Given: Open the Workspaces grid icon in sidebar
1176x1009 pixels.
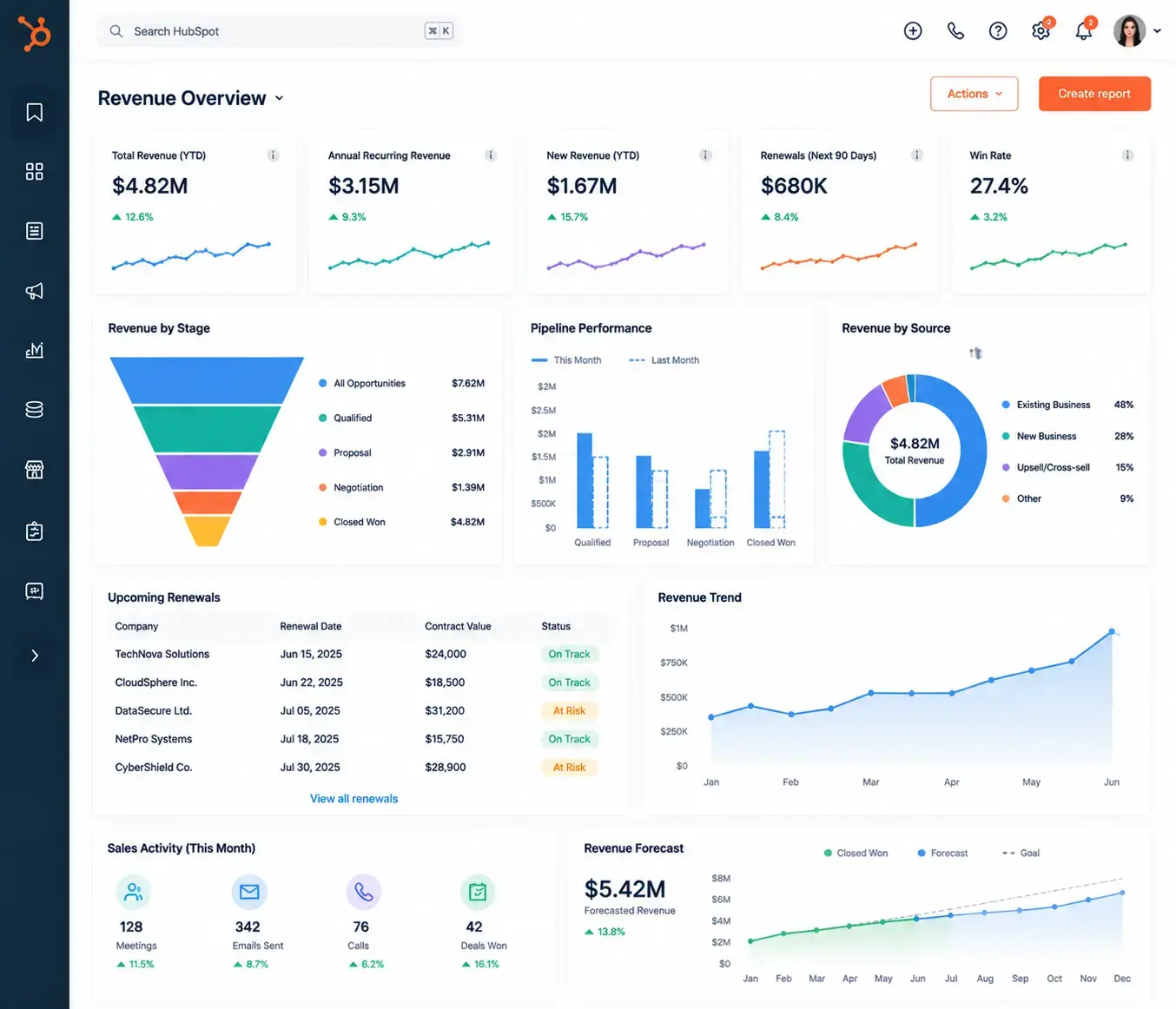Looking at the screenshot, I should click(x=35, y=171).
